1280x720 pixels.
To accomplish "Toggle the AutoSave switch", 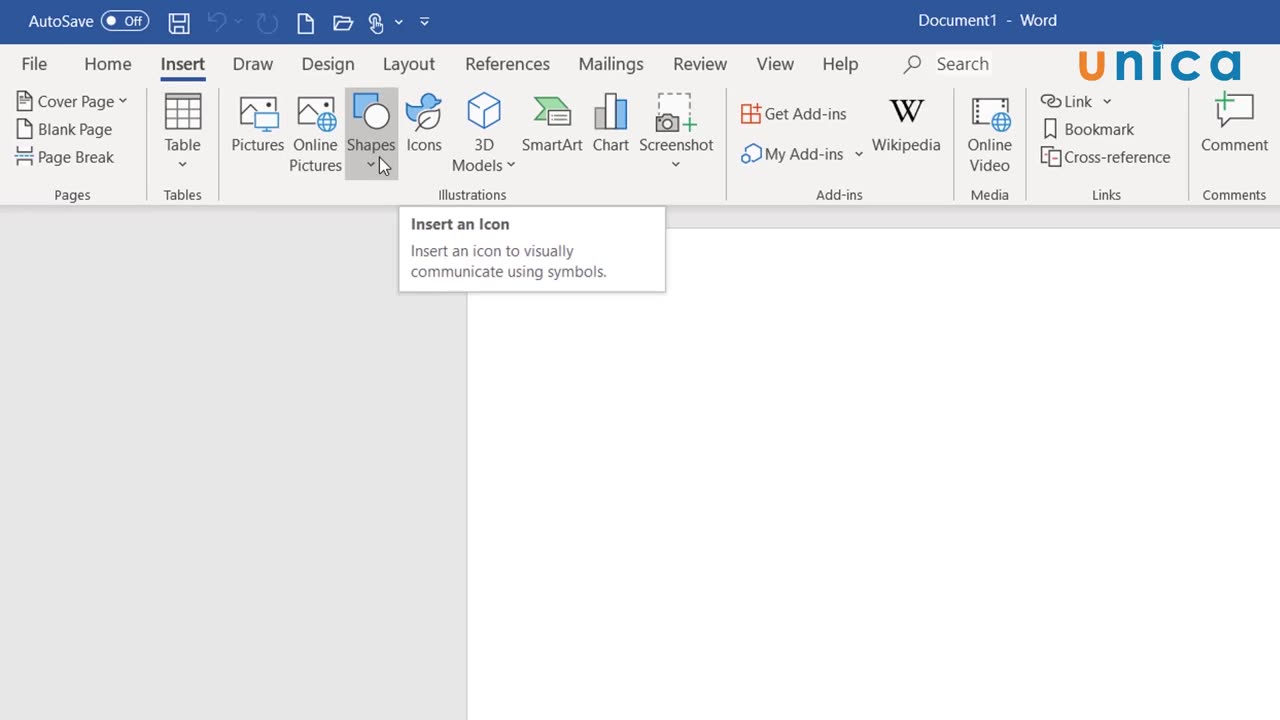I will [124, 21].
